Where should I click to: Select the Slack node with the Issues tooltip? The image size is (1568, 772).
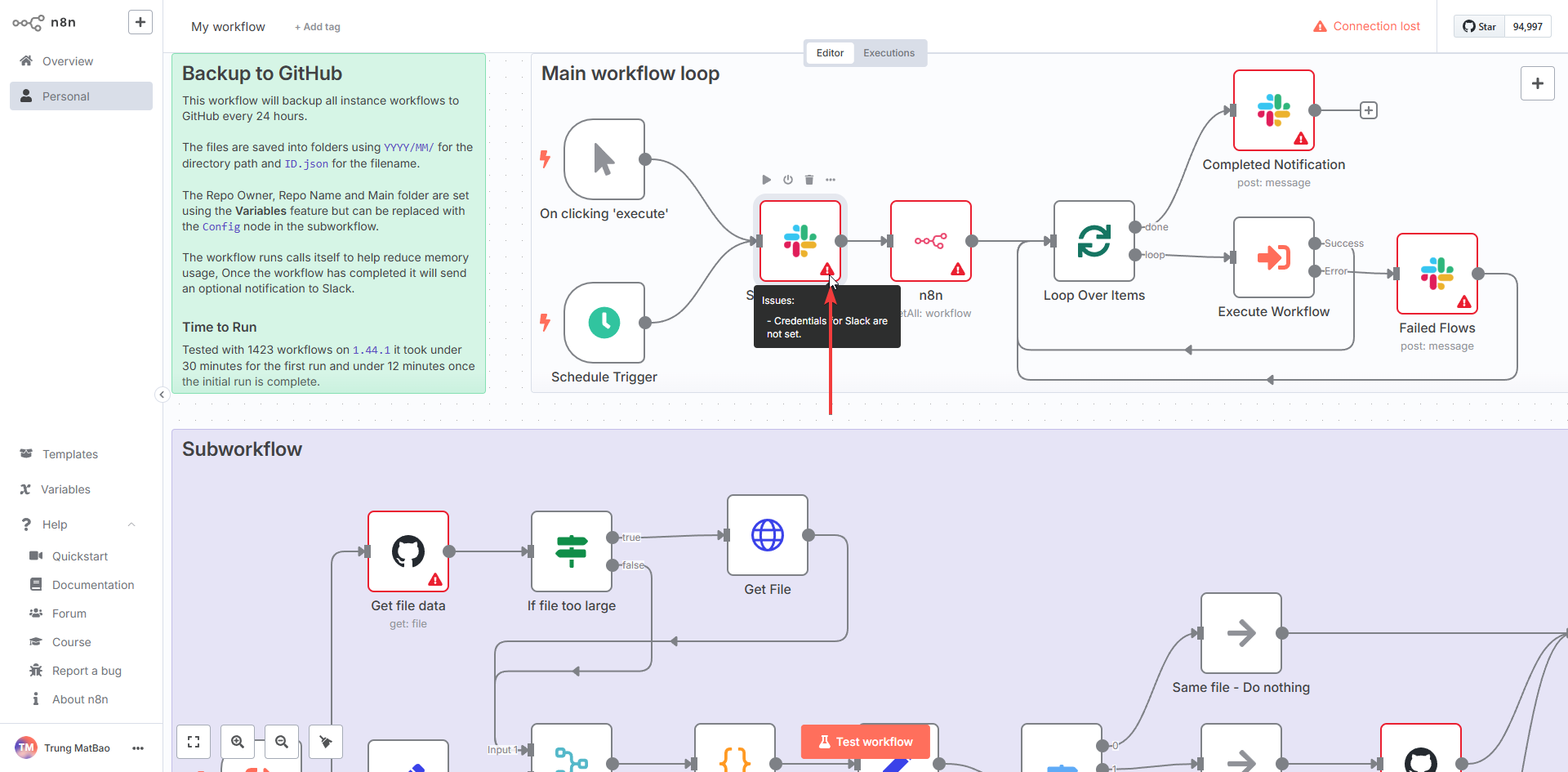pos(800,241)
